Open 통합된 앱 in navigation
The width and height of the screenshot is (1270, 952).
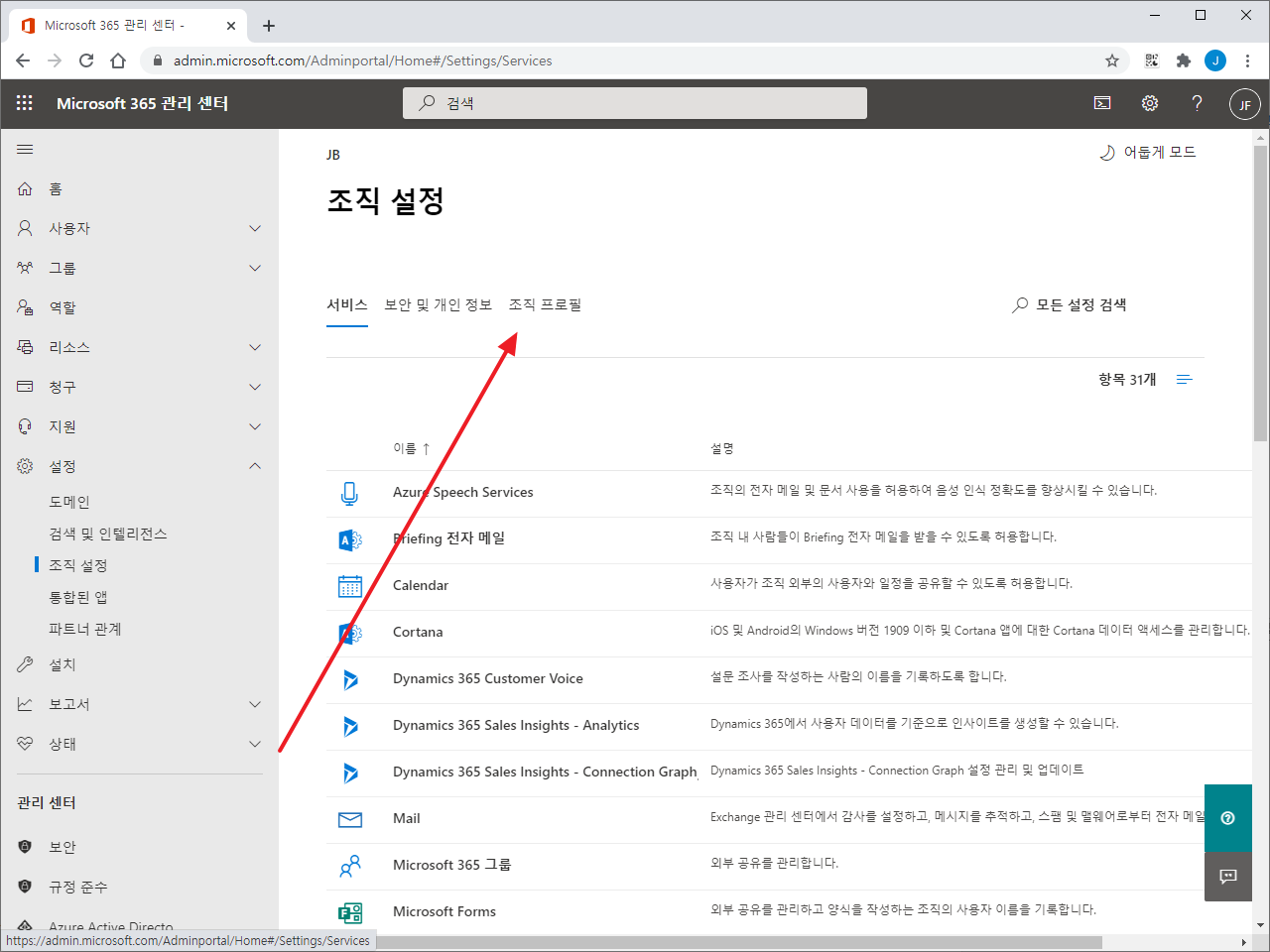(78, 597)
